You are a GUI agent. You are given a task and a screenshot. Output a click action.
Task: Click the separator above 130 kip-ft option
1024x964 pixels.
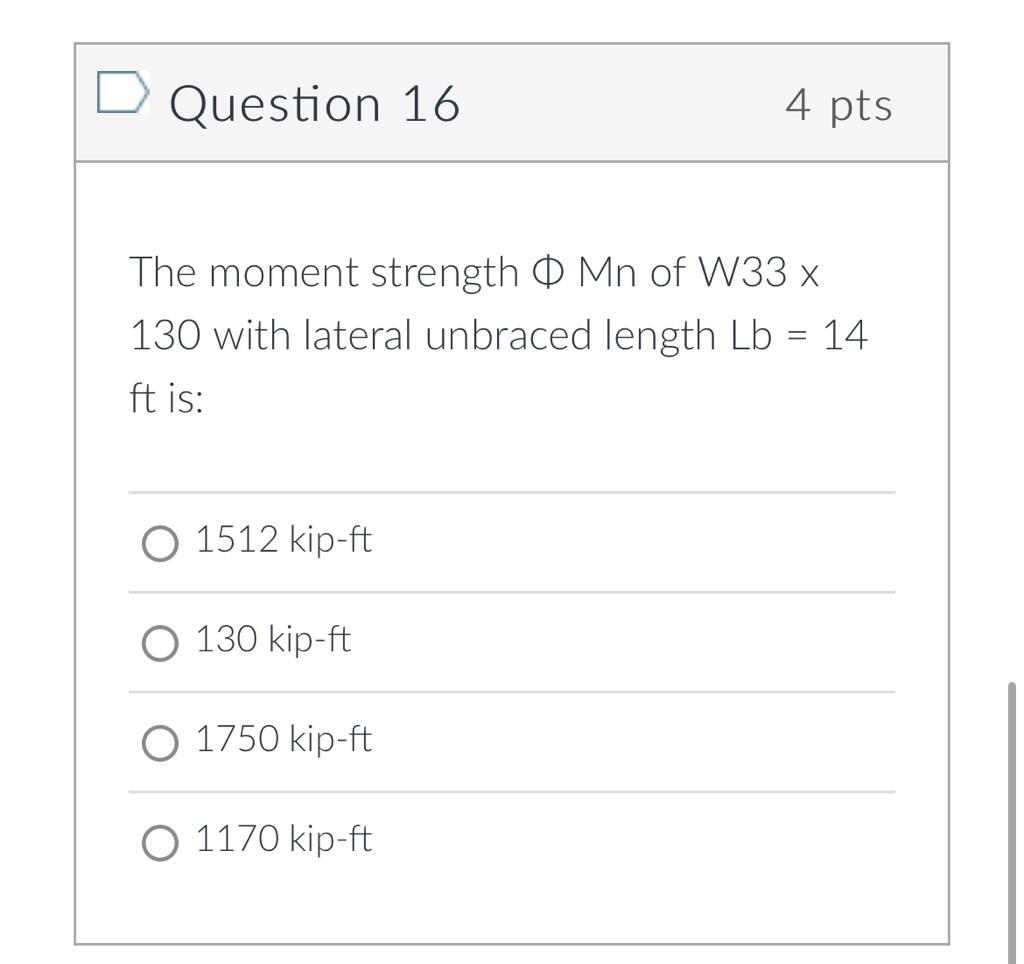(x=511, y=591)
